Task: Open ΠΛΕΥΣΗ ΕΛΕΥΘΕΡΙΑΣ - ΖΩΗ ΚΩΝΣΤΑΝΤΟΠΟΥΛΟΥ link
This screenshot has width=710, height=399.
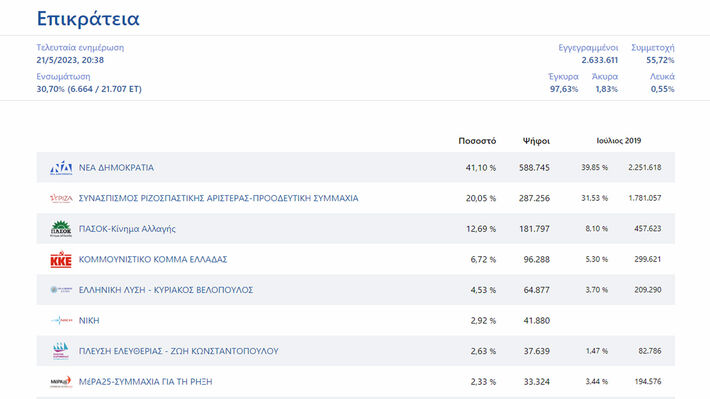Action: point(178,351)
